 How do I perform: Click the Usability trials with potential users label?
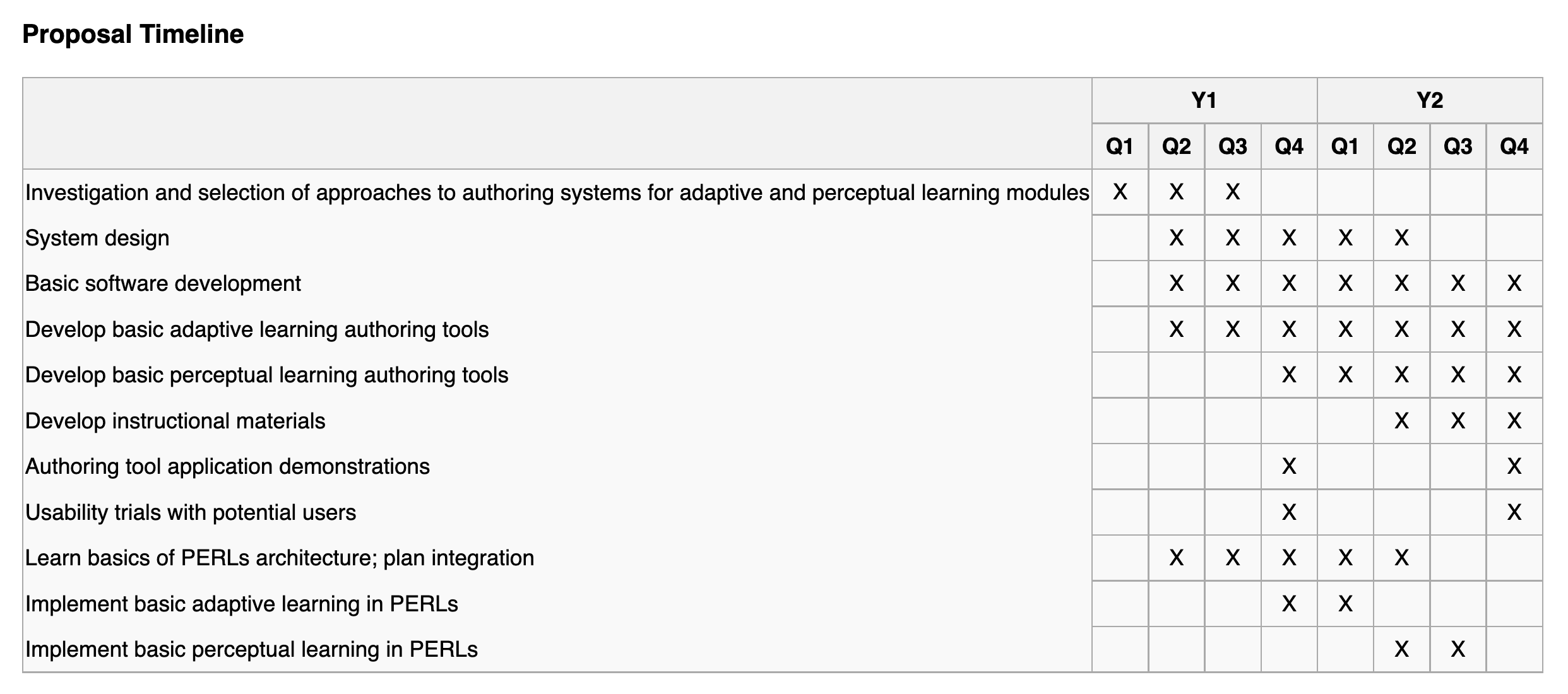point(190,512)
